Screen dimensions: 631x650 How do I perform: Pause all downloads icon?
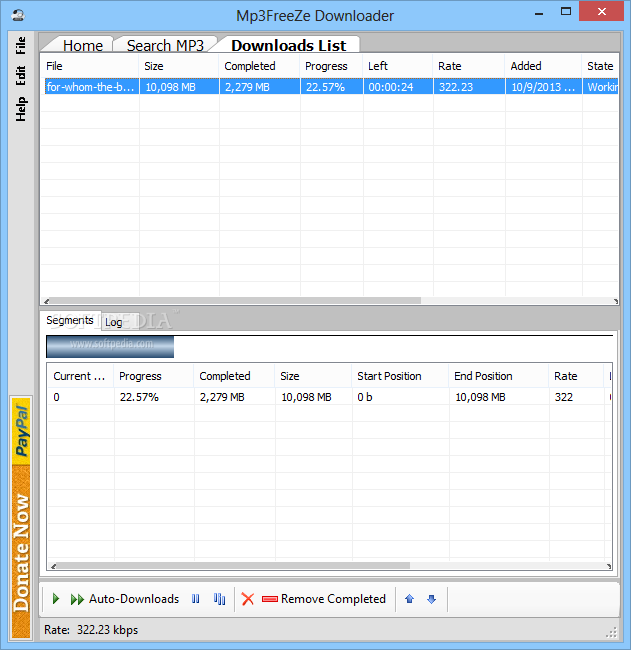pyautogui.click(x=219, y=599)
